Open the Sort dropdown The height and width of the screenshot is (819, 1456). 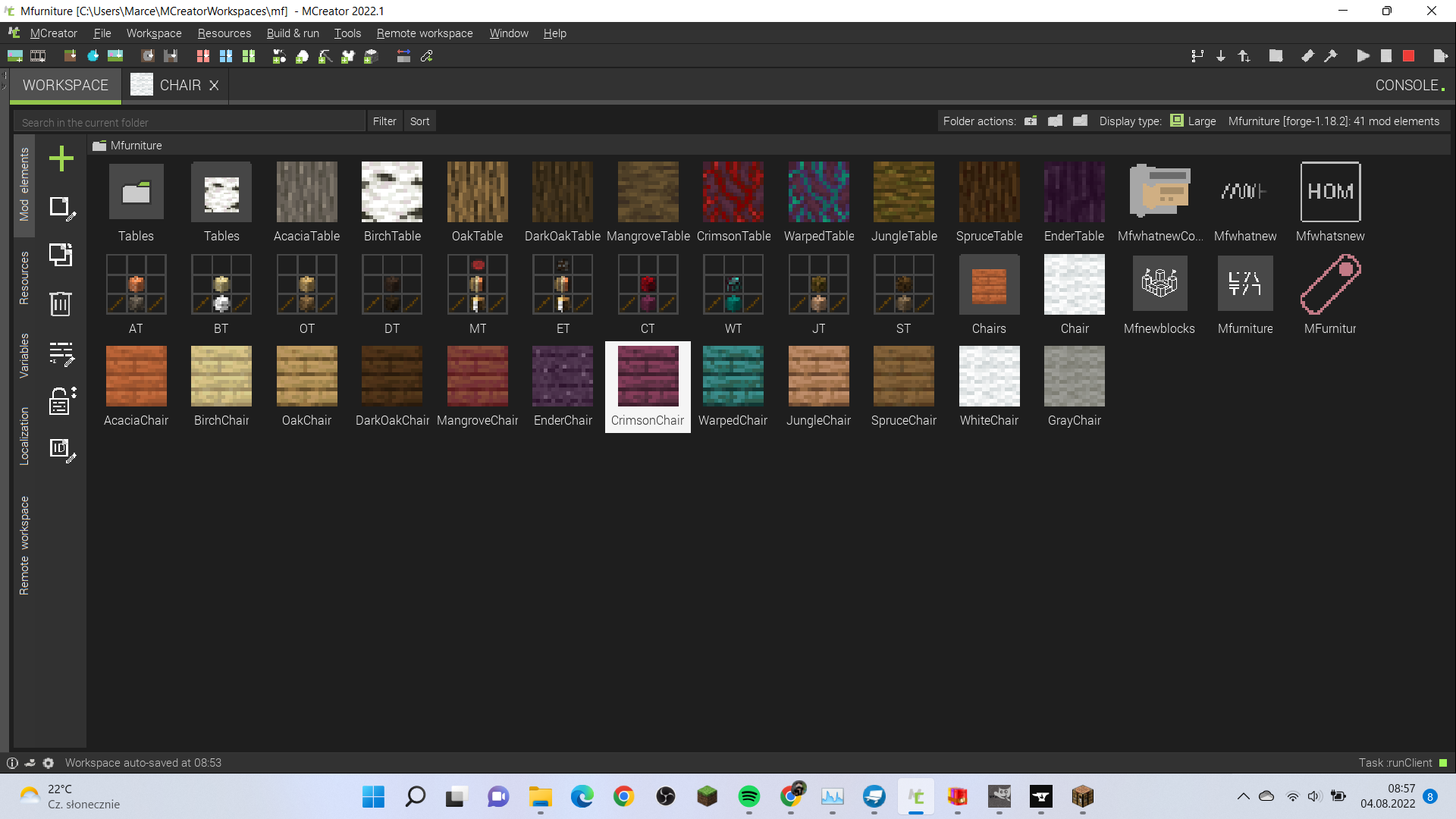pos(419,121)
